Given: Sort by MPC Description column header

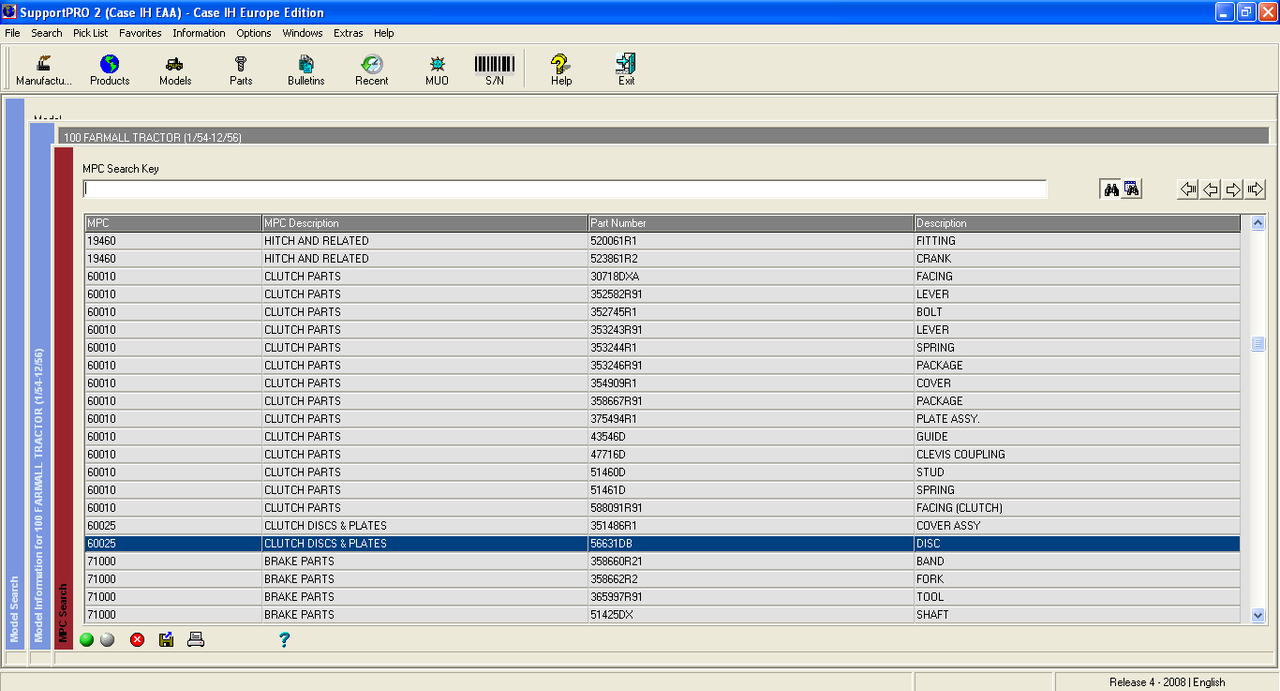Looking at the screenshot, I should pyautogui.click(x=425, y=223).
